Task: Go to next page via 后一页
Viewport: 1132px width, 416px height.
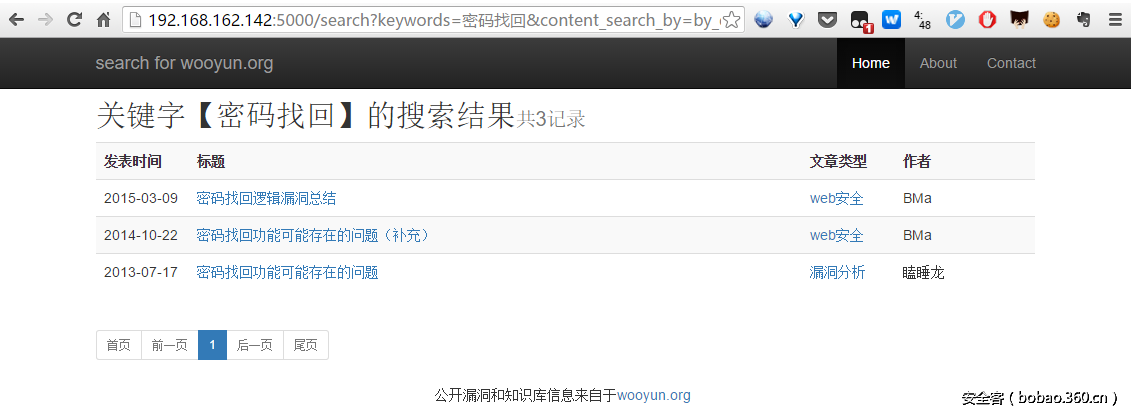Action: (x=255, y=345)
